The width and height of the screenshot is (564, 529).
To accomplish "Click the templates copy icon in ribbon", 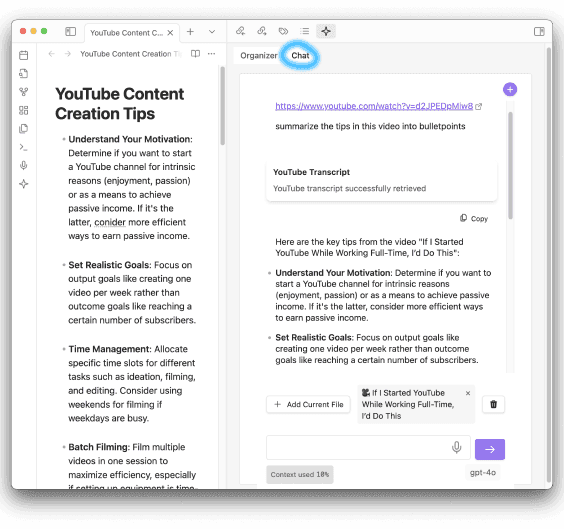I will coord(24,129).
